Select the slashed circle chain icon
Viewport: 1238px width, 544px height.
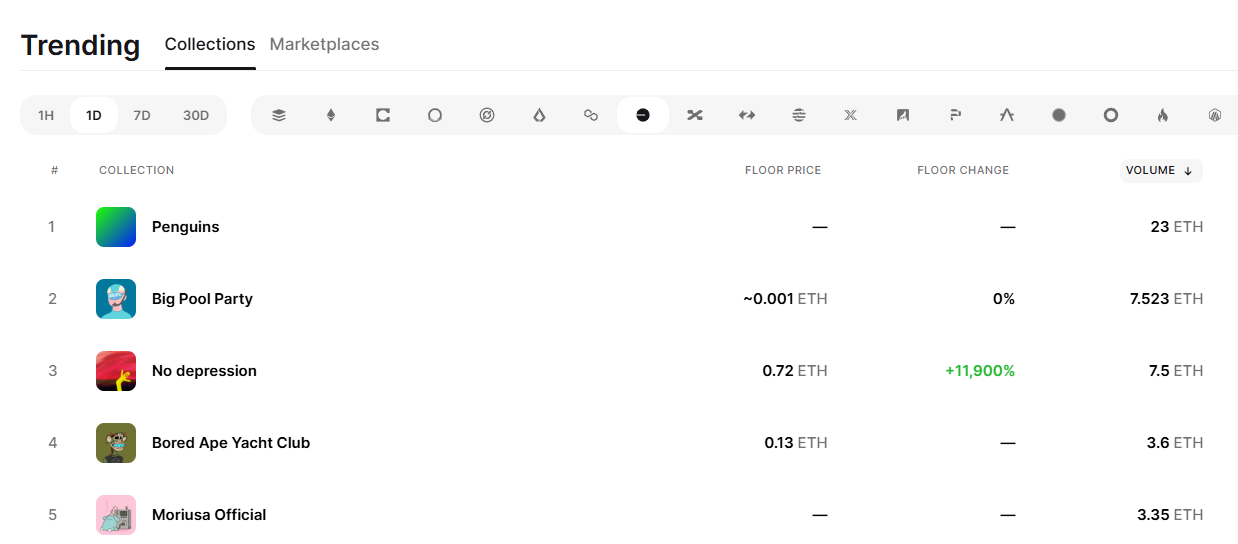coord(487,115)
